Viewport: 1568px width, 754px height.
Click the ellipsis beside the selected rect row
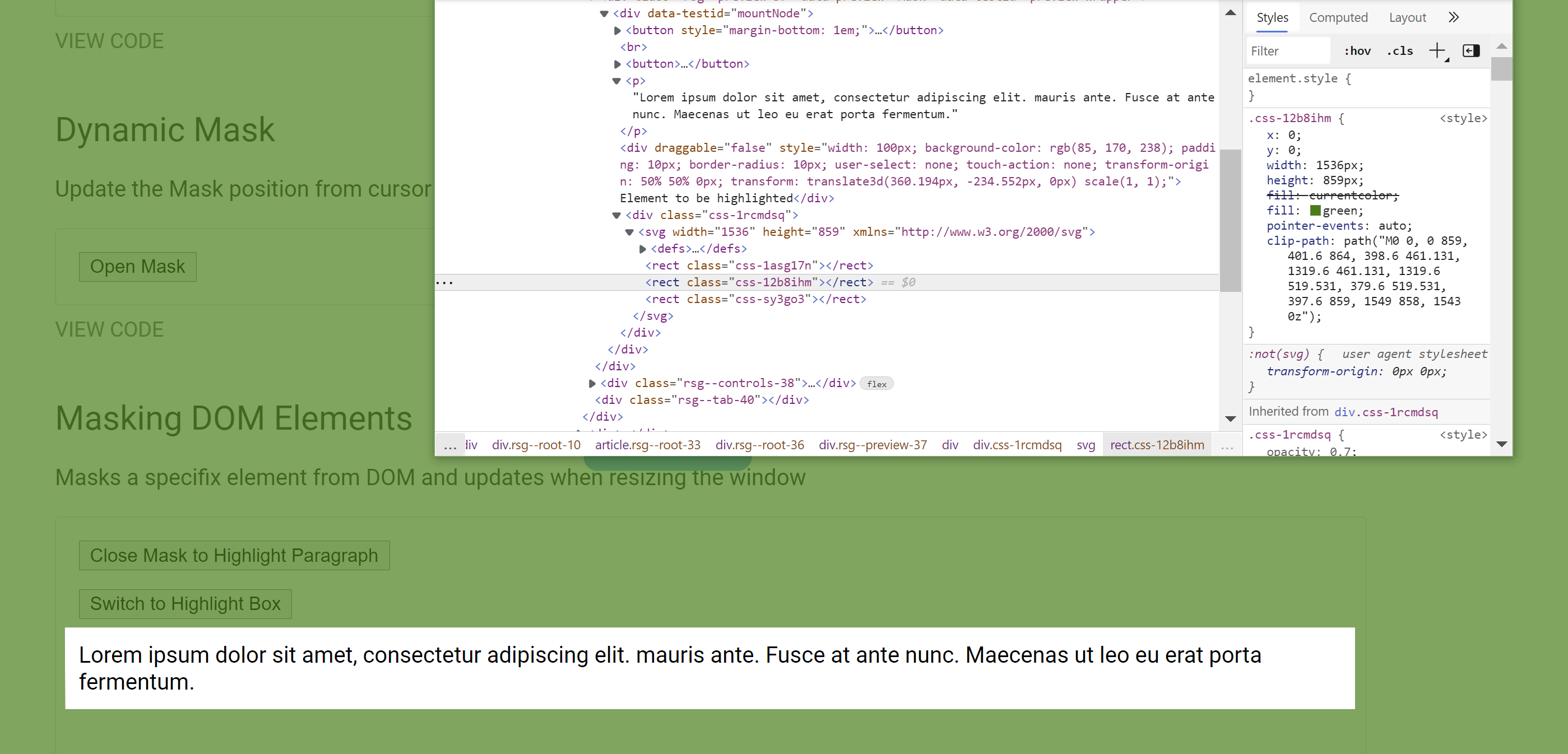click(x=444, y=282)
